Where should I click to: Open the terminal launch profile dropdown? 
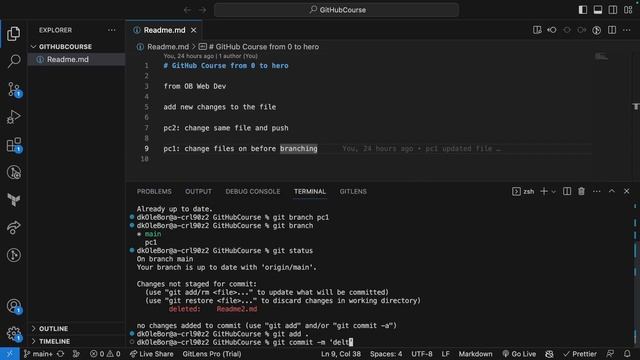click(553, 191)
